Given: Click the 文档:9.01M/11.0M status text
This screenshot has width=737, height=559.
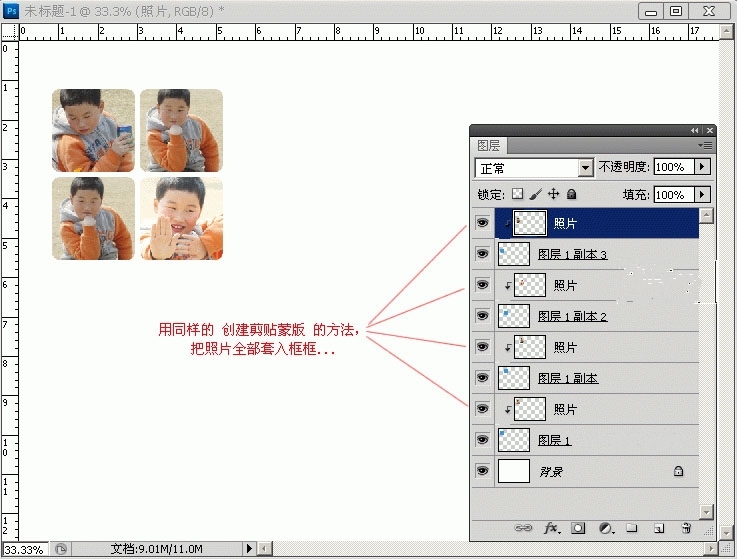Looking at the screenshot, I should tap(157, 549).
